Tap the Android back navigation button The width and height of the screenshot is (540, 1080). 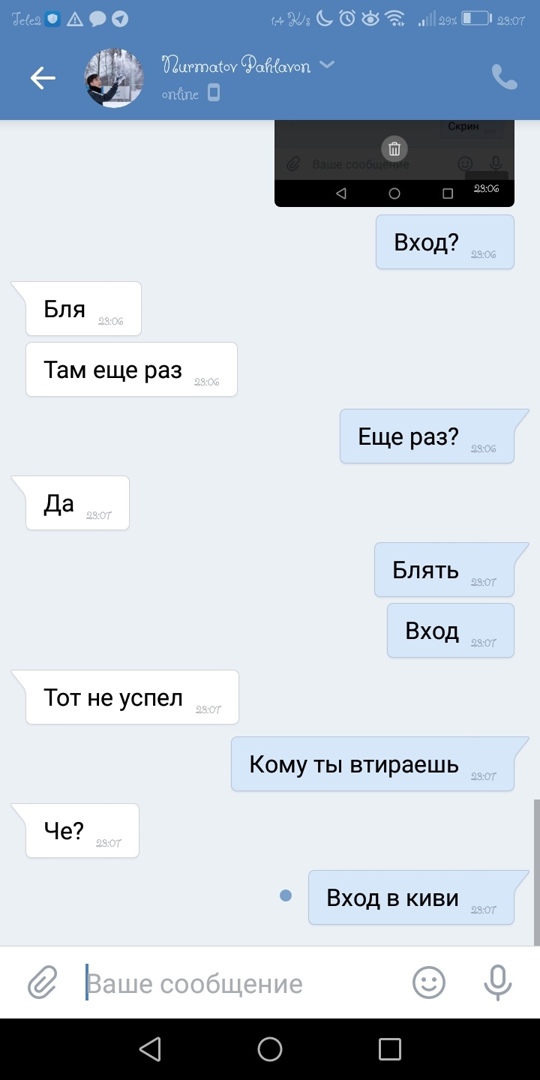(x=150, y=1049)
